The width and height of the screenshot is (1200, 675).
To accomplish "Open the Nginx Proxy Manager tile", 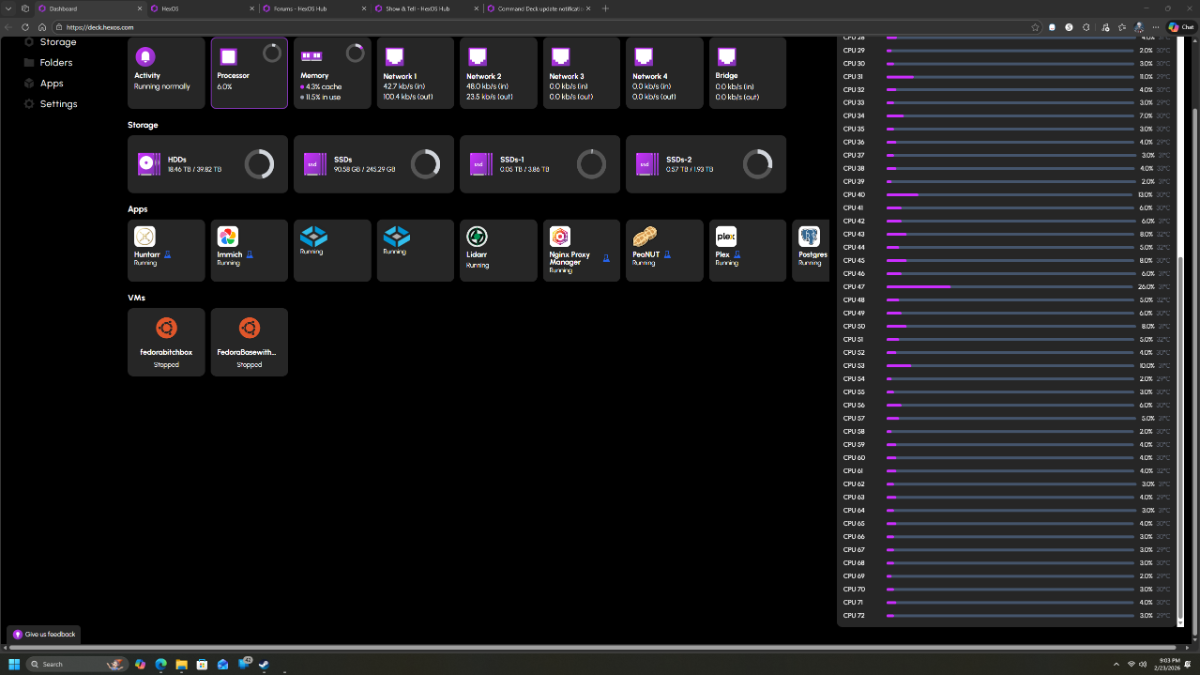I will [581, 250].
